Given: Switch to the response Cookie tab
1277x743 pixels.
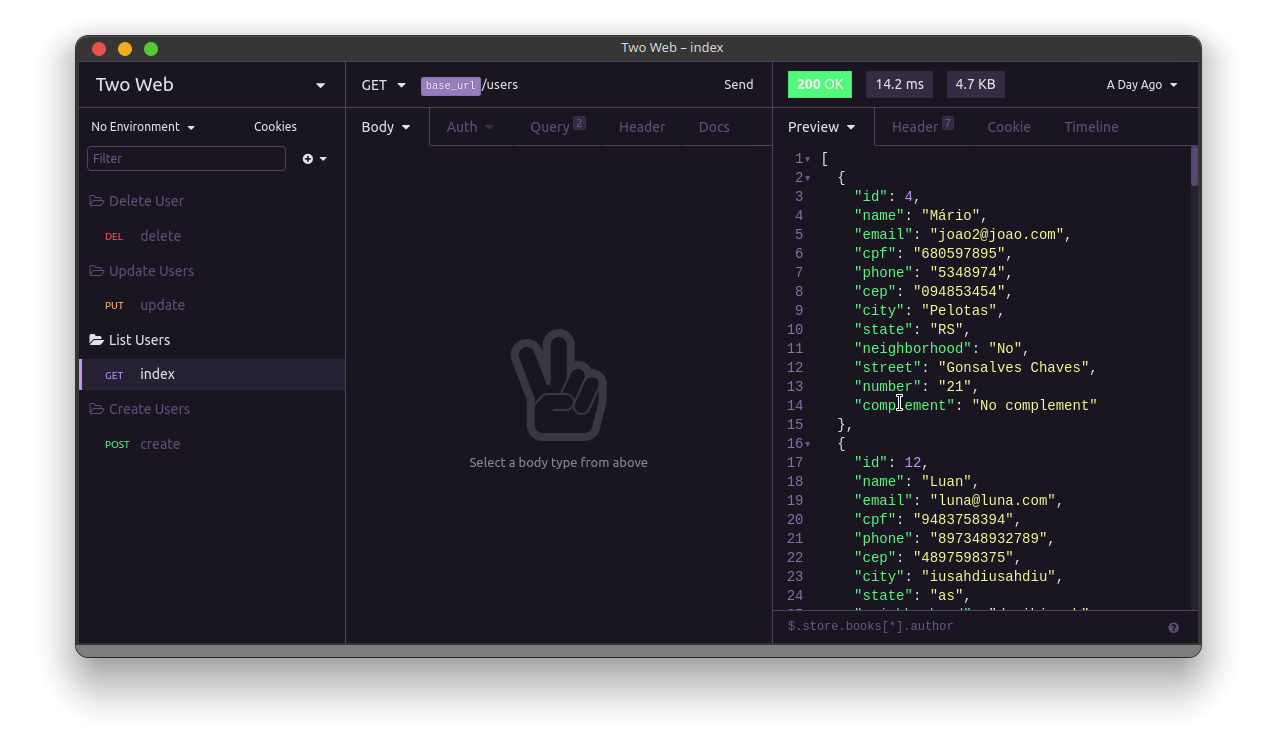Looking at the screenshot, I should pos(1009,127).
